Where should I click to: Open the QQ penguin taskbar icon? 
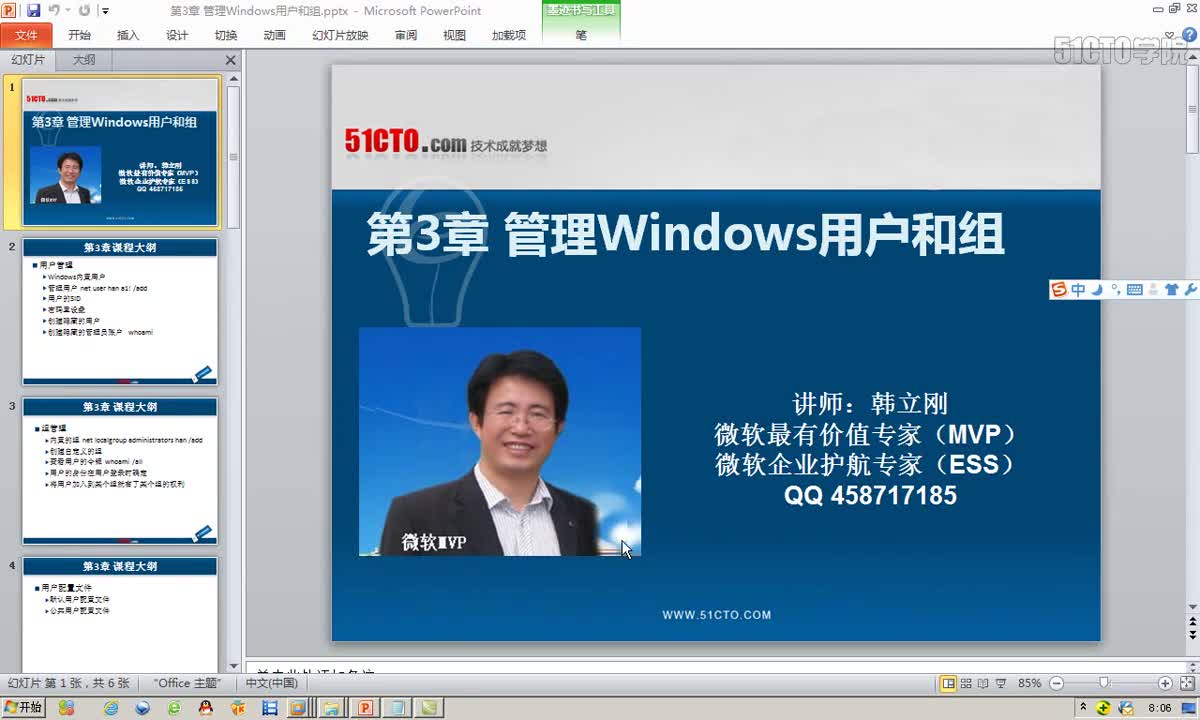point(205,708)
